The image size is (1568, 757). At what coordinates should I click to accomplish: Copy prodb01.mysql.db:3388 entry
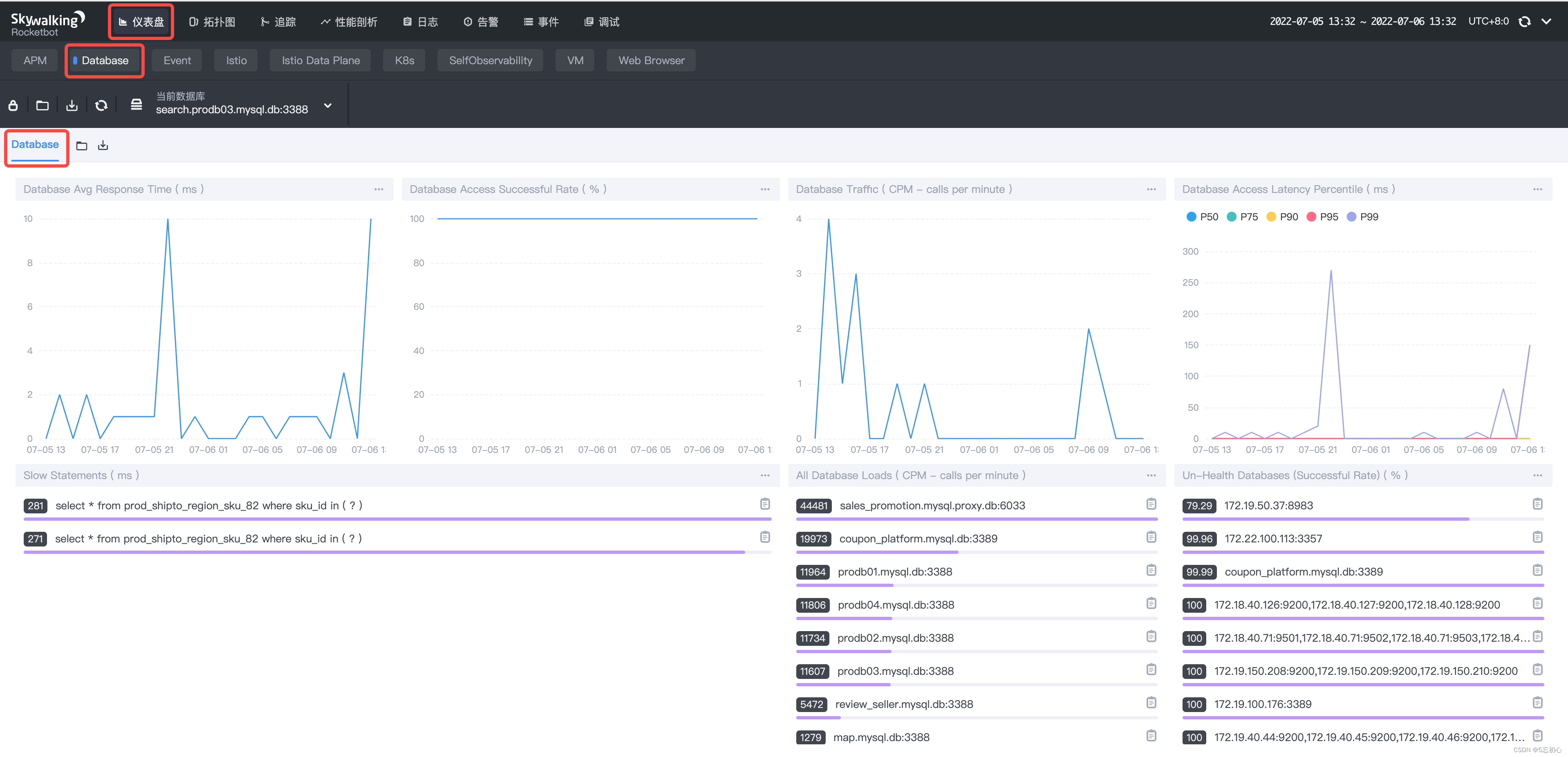[1151, 570]
